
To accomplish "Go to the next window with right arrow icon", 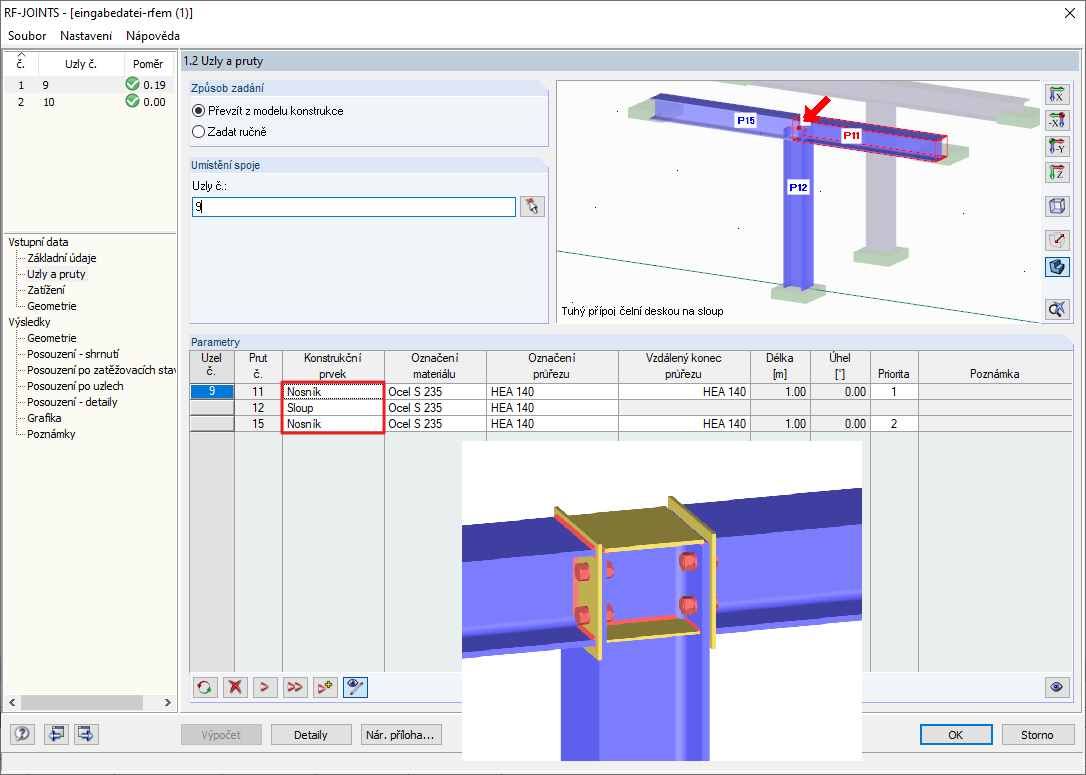I will (x=86, y=733).
